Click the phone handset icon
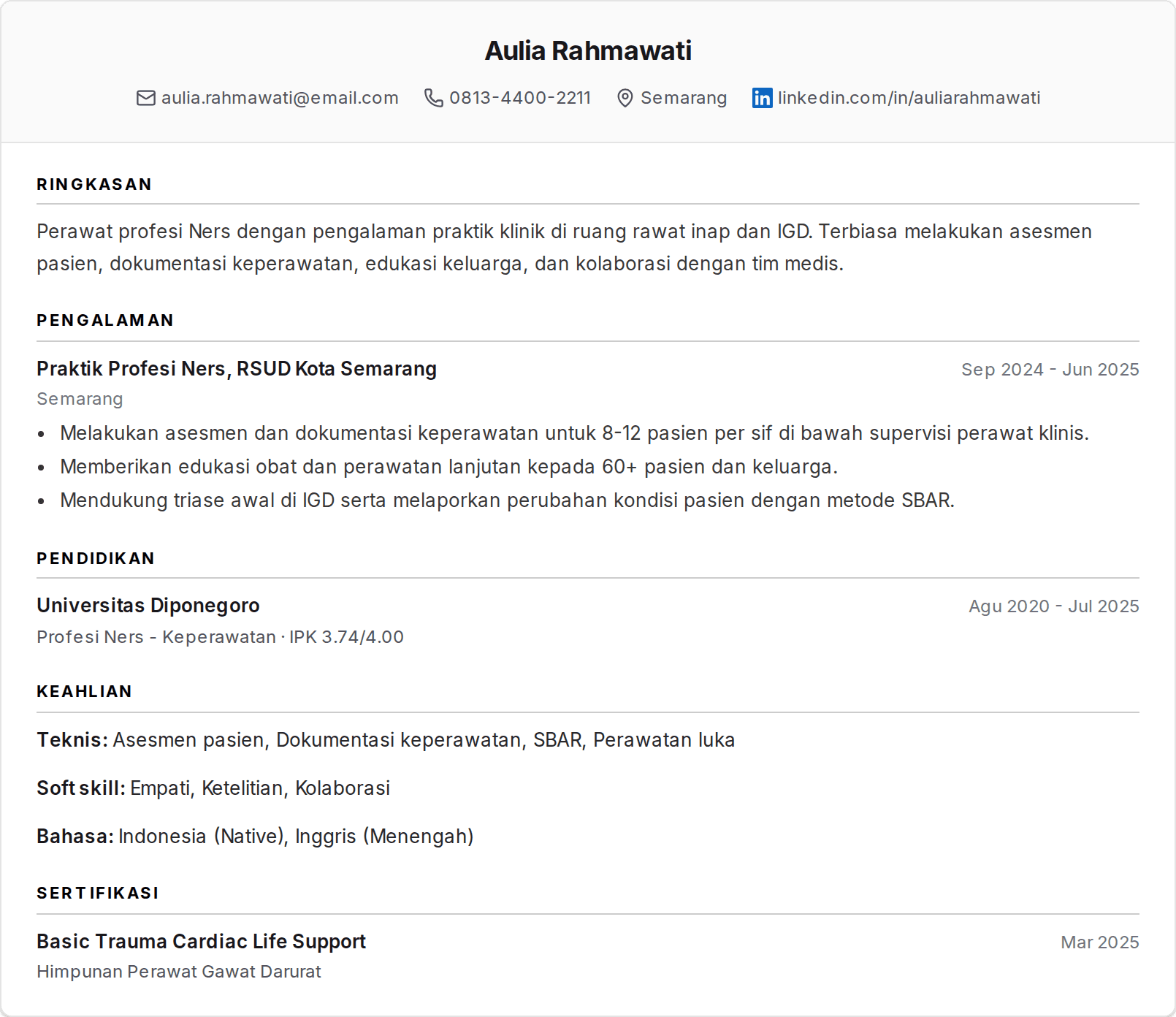 tap(434, 98)
